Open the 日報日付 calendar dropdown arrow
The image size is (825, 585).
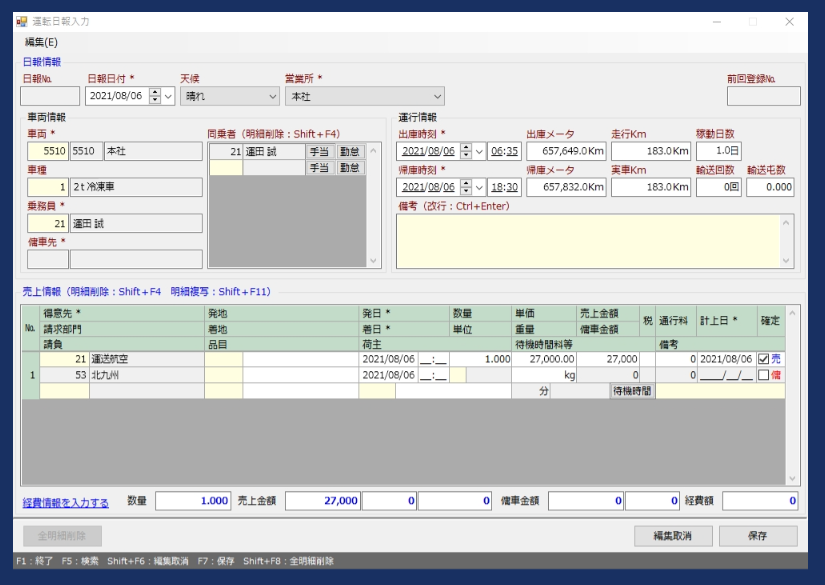point(168,96)
